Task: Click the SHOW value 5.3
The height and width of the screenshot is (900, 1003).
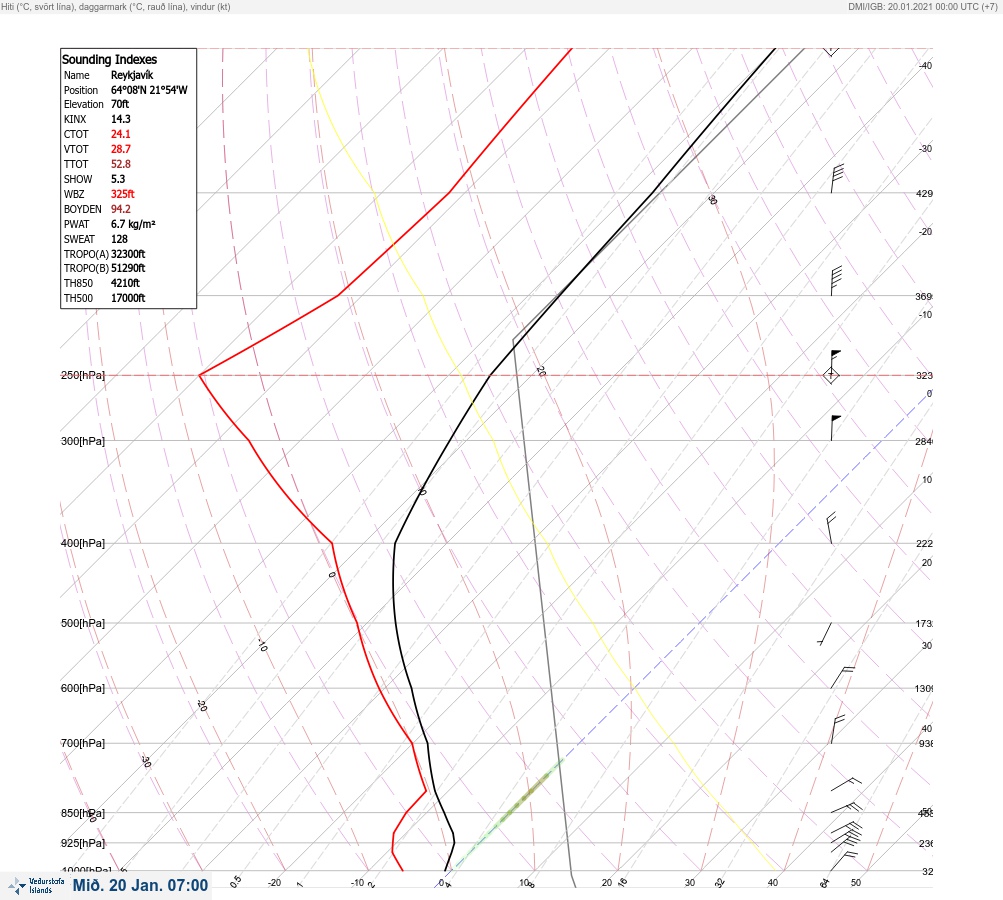Action: [x=118, y=179]
